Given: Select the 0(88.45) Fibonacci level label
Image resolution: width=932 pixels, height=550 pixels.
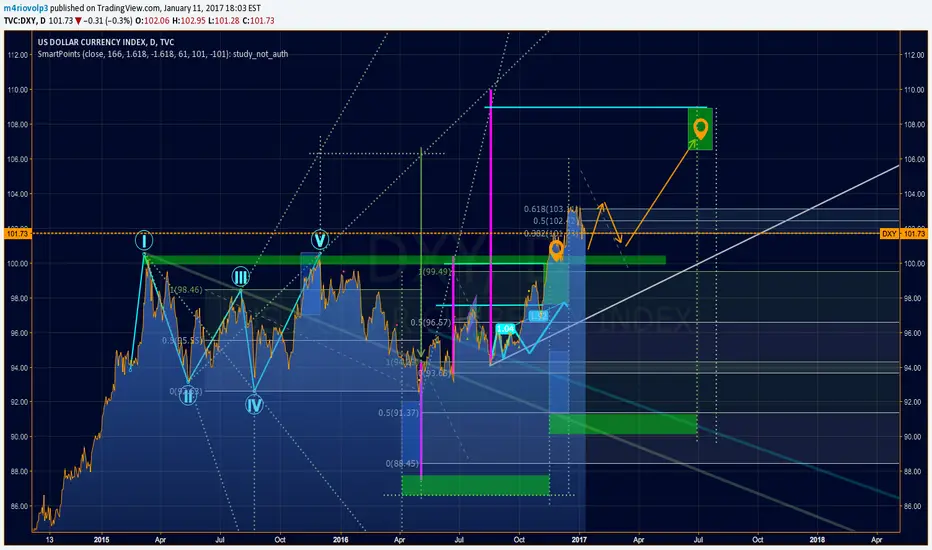Looking at the screenshot, I should (x=402, y=463).
